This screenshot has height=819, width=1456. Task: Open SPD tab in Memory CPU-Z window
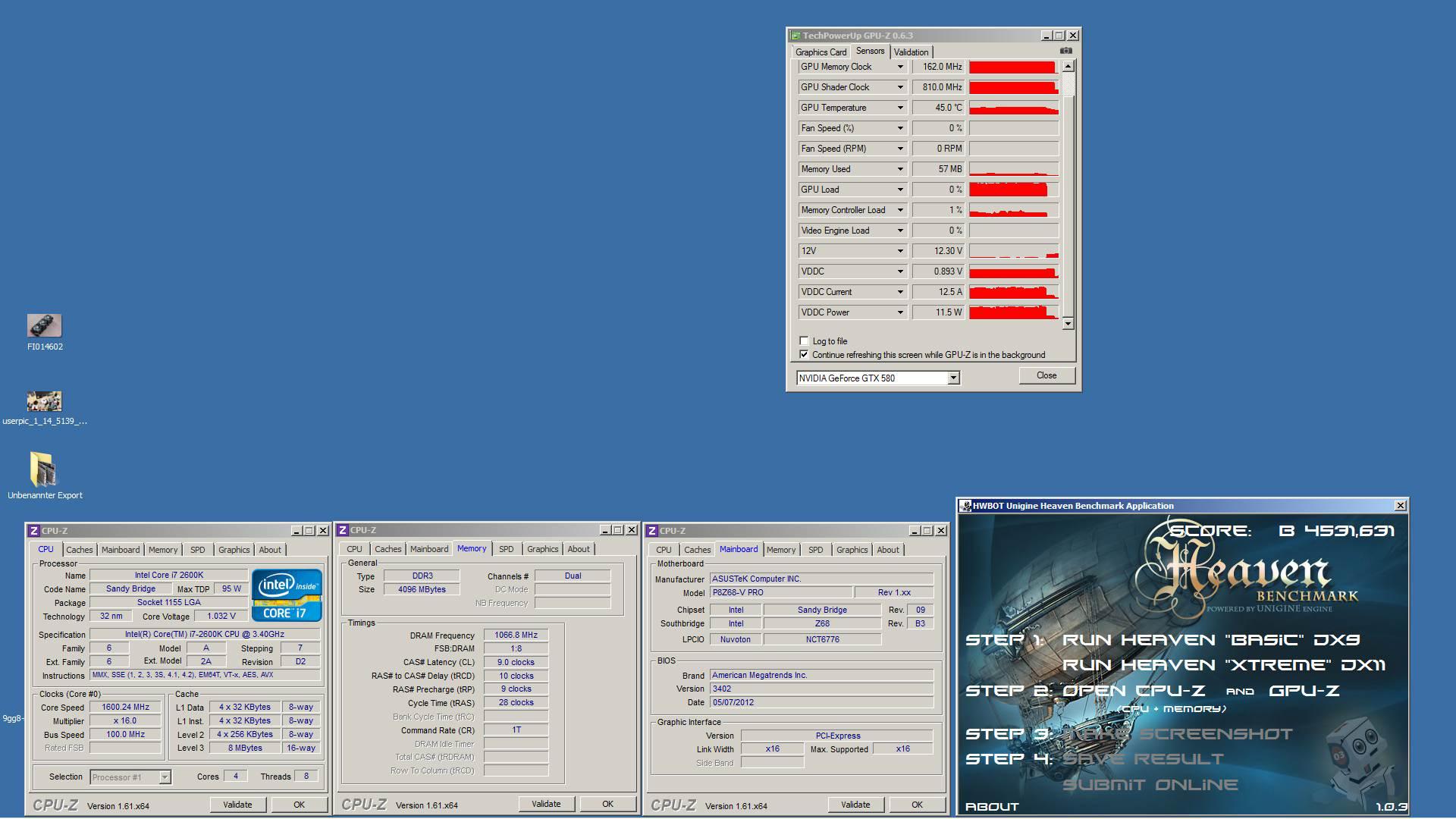(506, 549)
